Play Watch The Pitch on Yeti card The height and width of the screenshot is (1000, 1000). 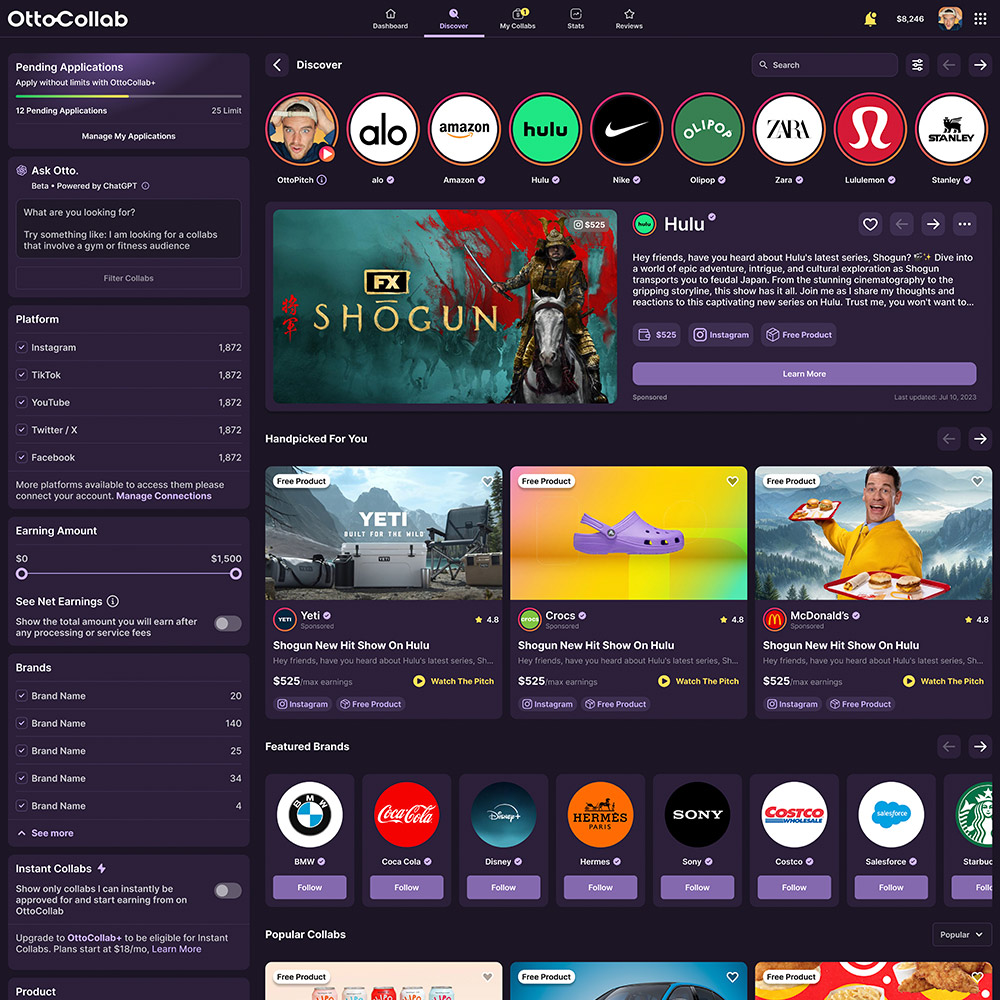click(x=453, y=681)
